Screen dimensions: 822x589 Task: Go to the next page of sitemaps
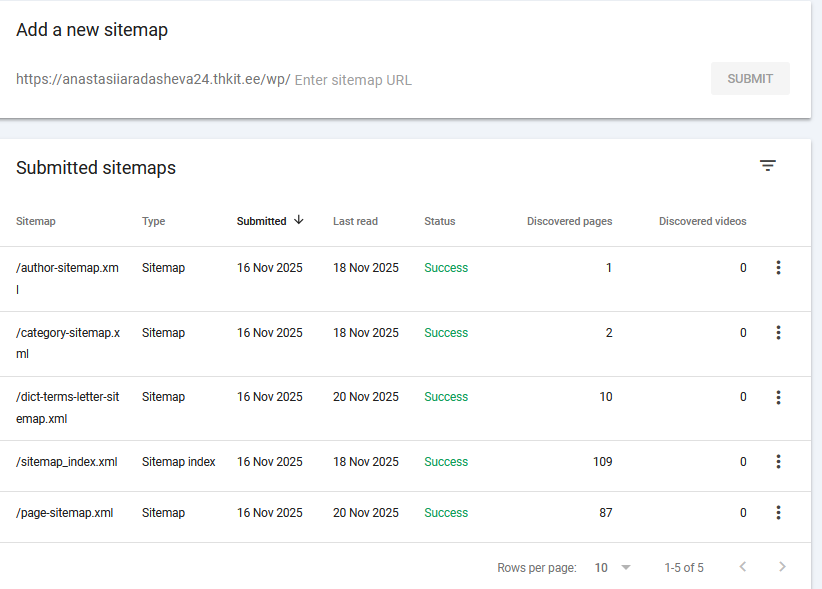point(782,567)
